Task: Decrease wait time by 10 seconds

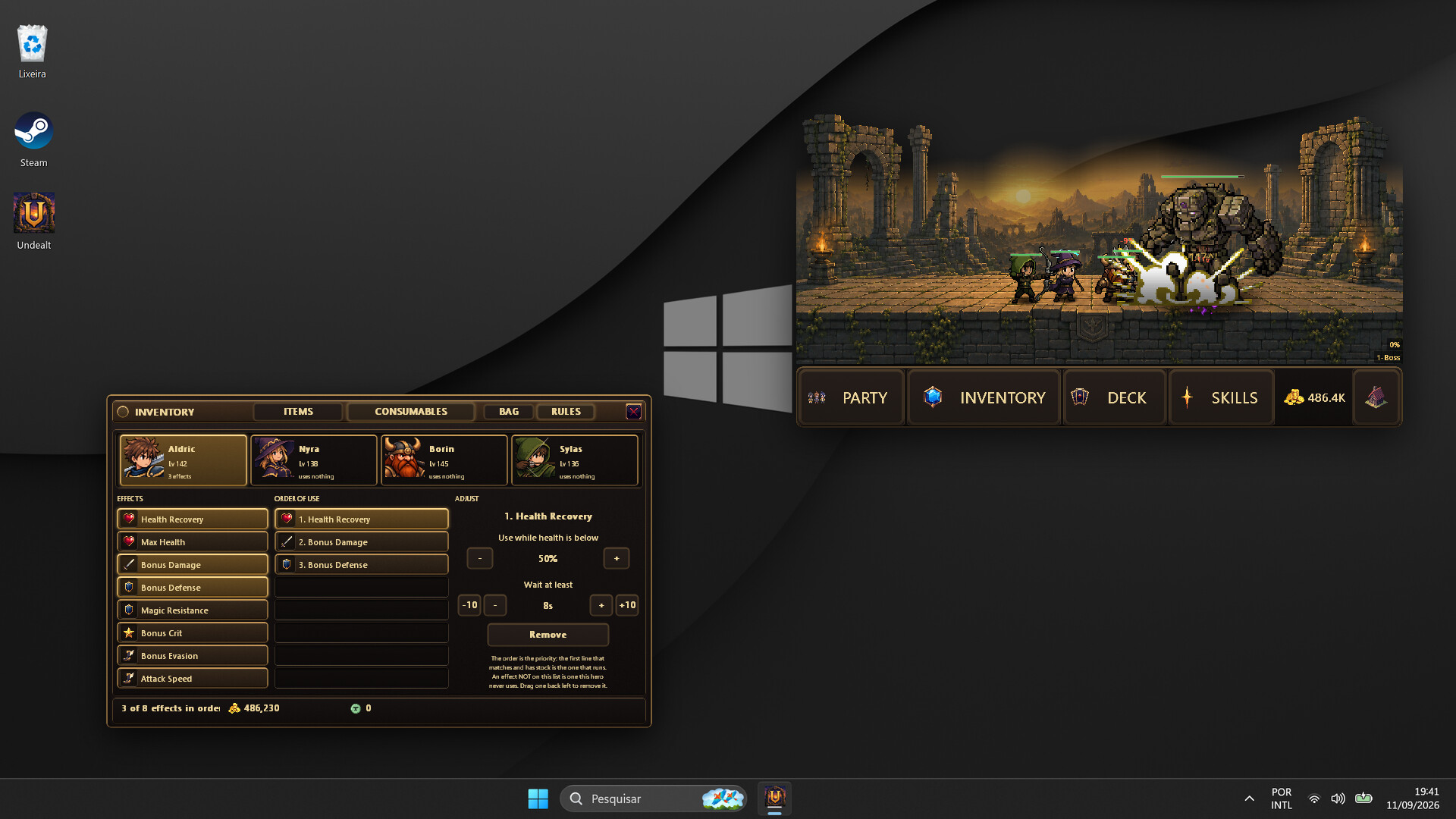Action: point(470,605)
